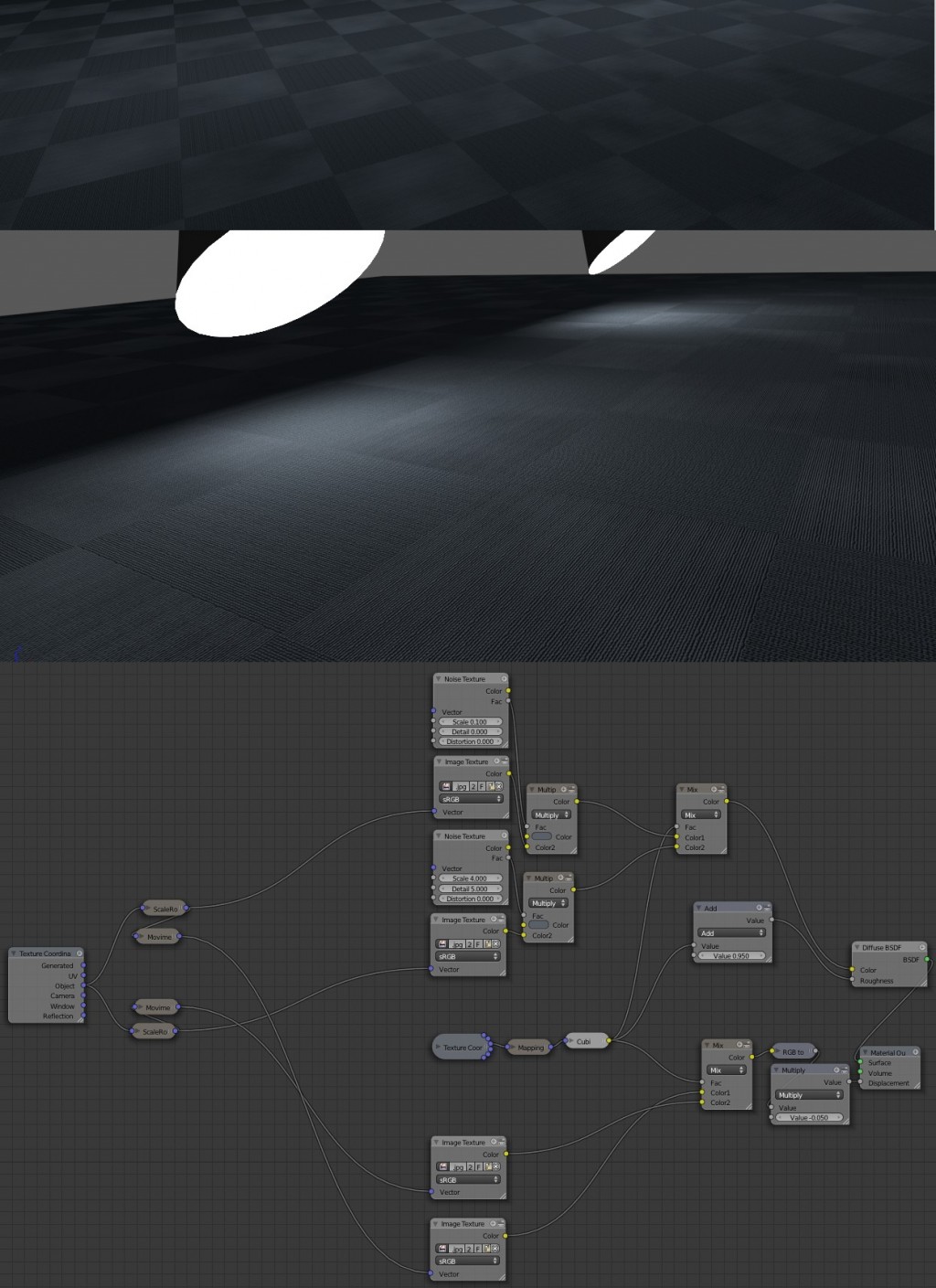Click open-image icon in top Image Texture node
This screenshot has height=1288, width=936.
(x=491, y=786)
